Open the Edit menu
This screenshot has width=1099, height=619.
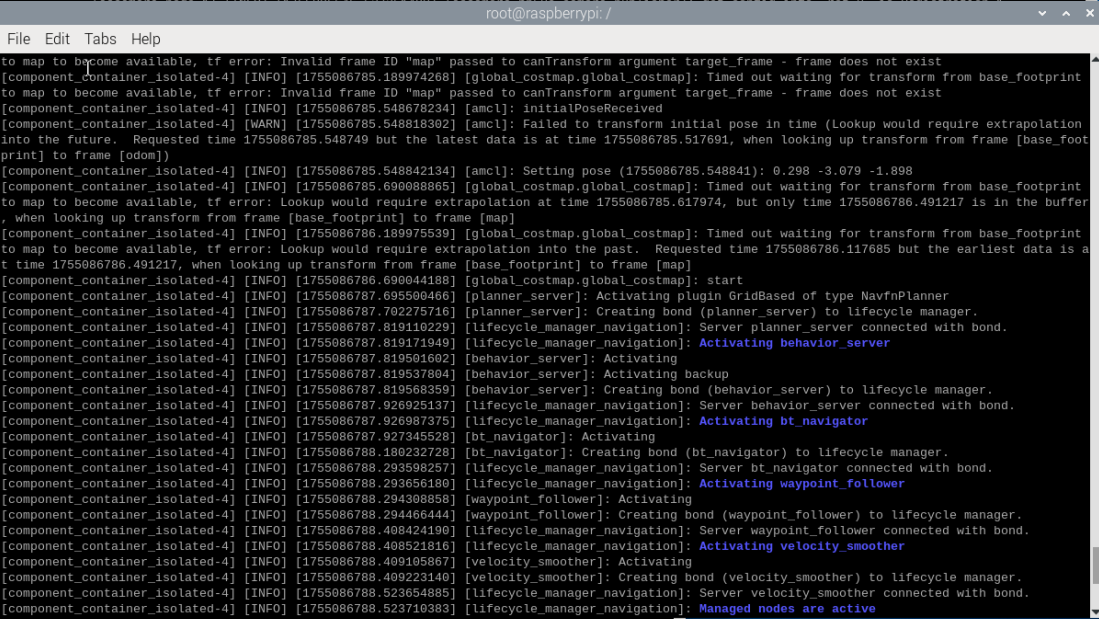click(x=57, y=39)
